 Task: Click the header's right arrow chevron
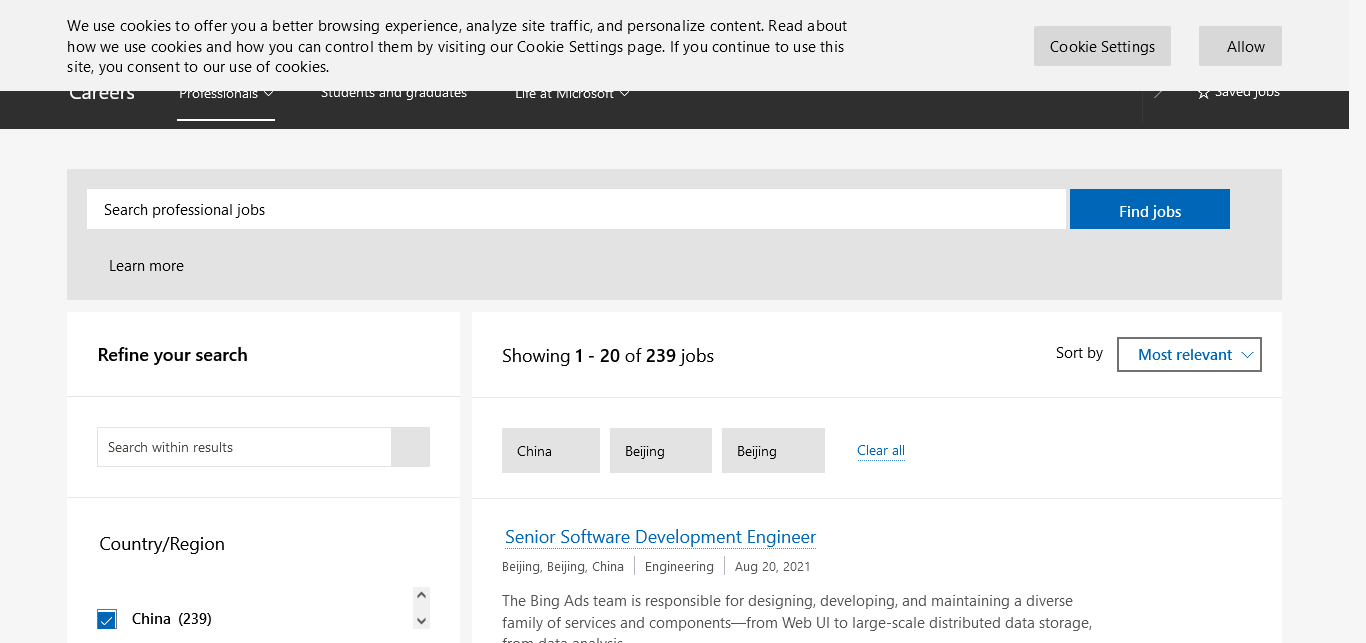point(1158,93)
